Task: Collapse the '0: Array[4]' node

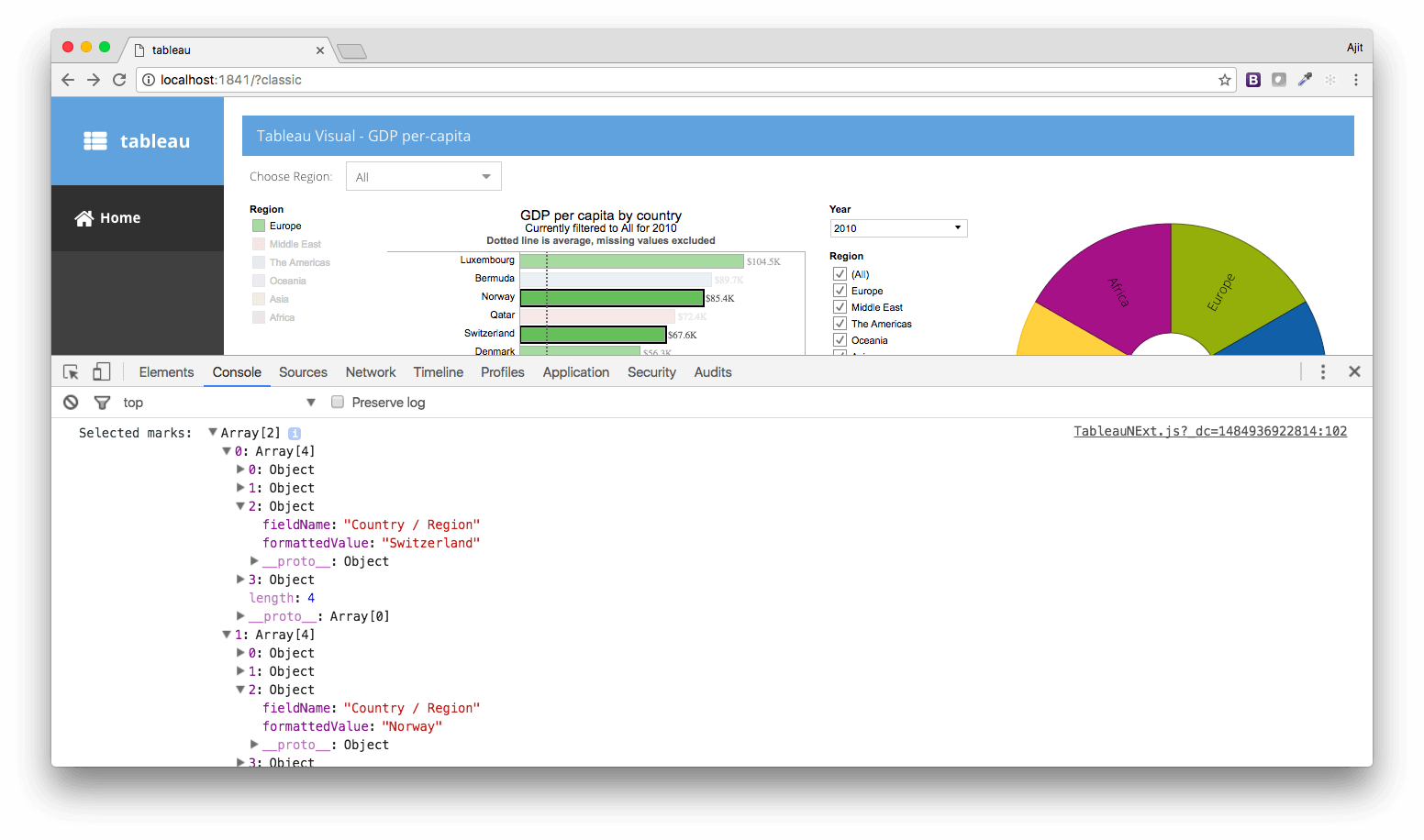Action: pos(227,451)
